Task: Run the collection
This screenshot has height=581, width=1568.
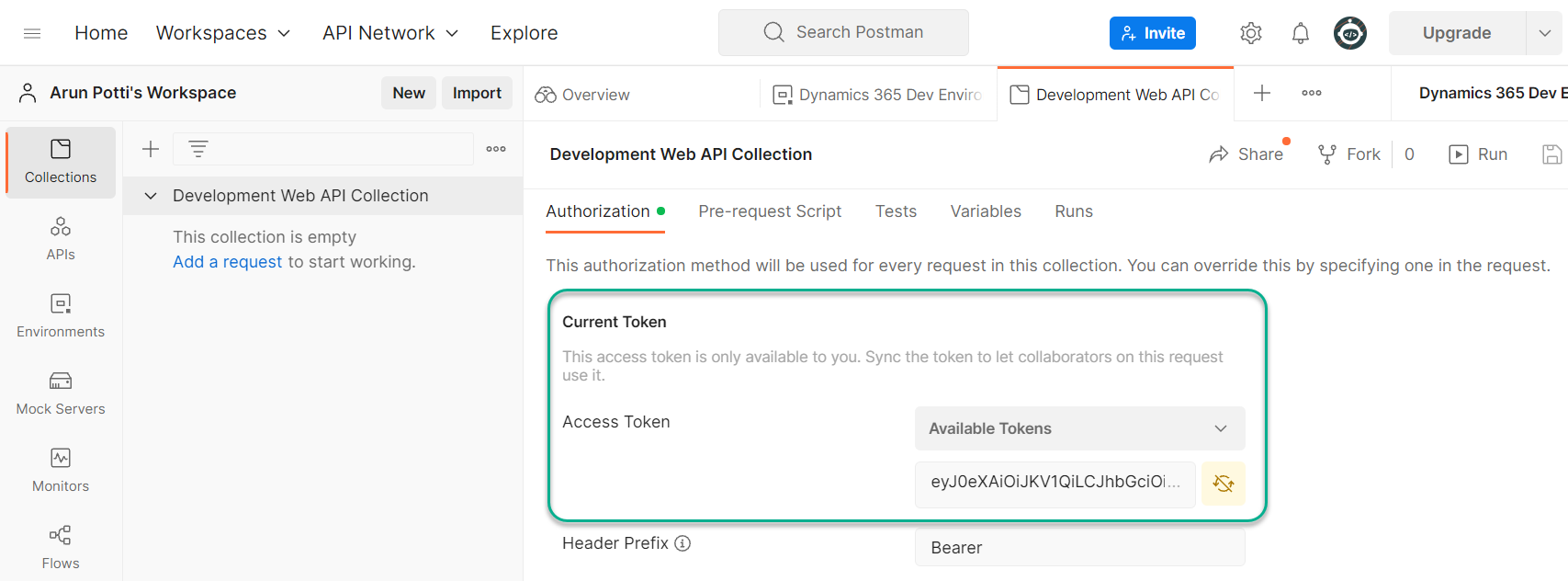Action: (x=1478, y=154)
